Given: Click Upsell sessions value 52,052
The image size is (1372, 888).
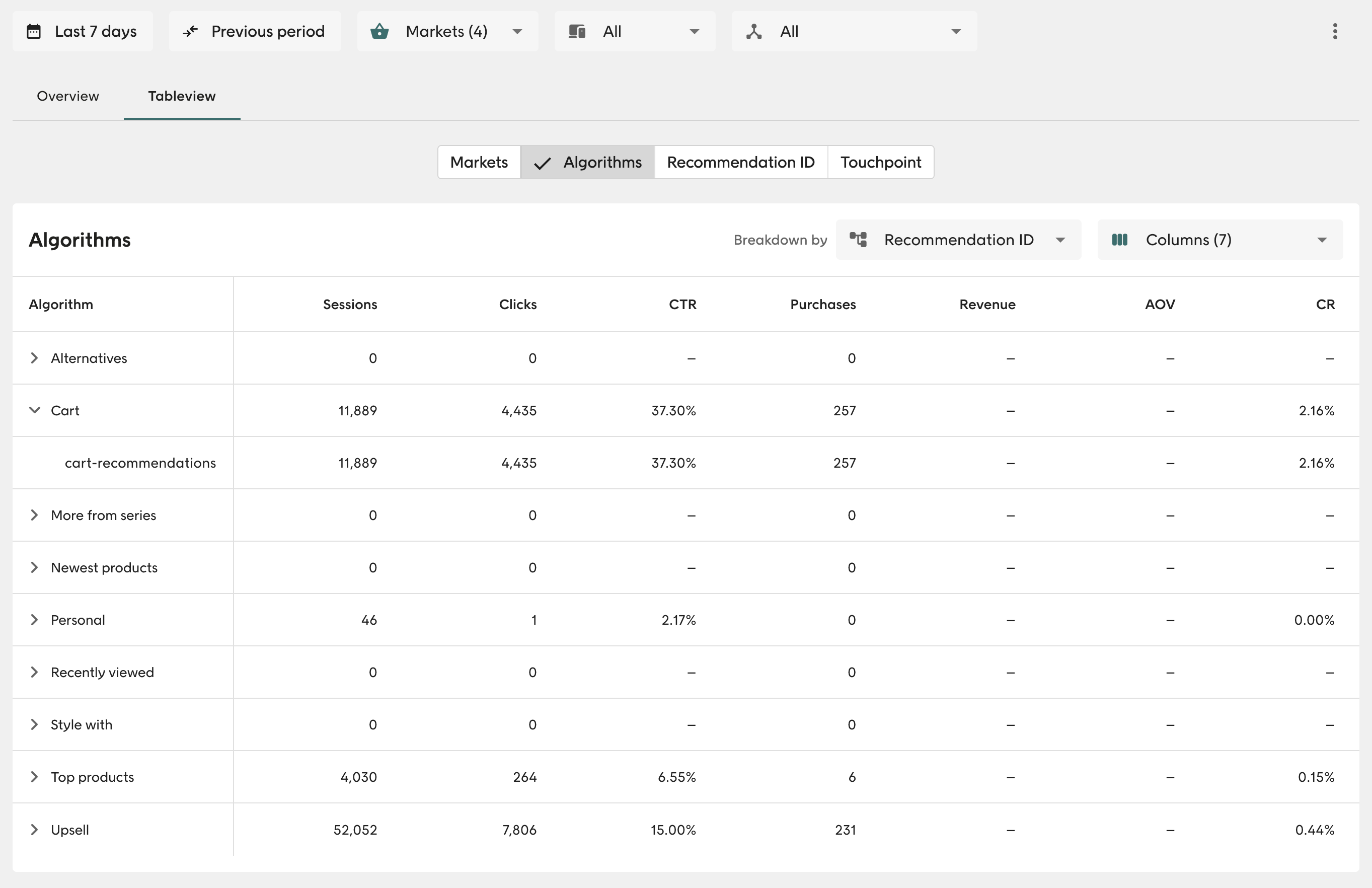Looking at the screenshot, I should tap(355, 830).
